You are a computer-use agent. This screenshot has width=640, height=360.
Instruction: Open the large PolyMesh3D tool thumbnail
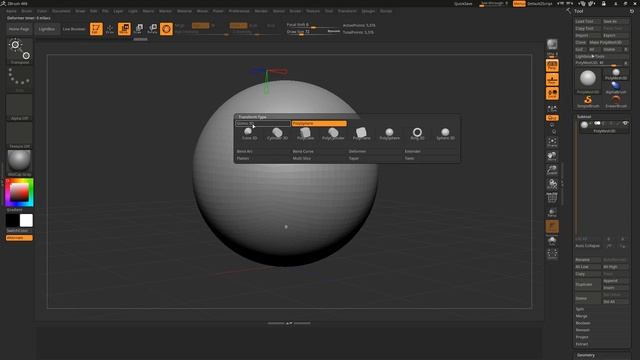pyautogui.click(x=588, y=81)
